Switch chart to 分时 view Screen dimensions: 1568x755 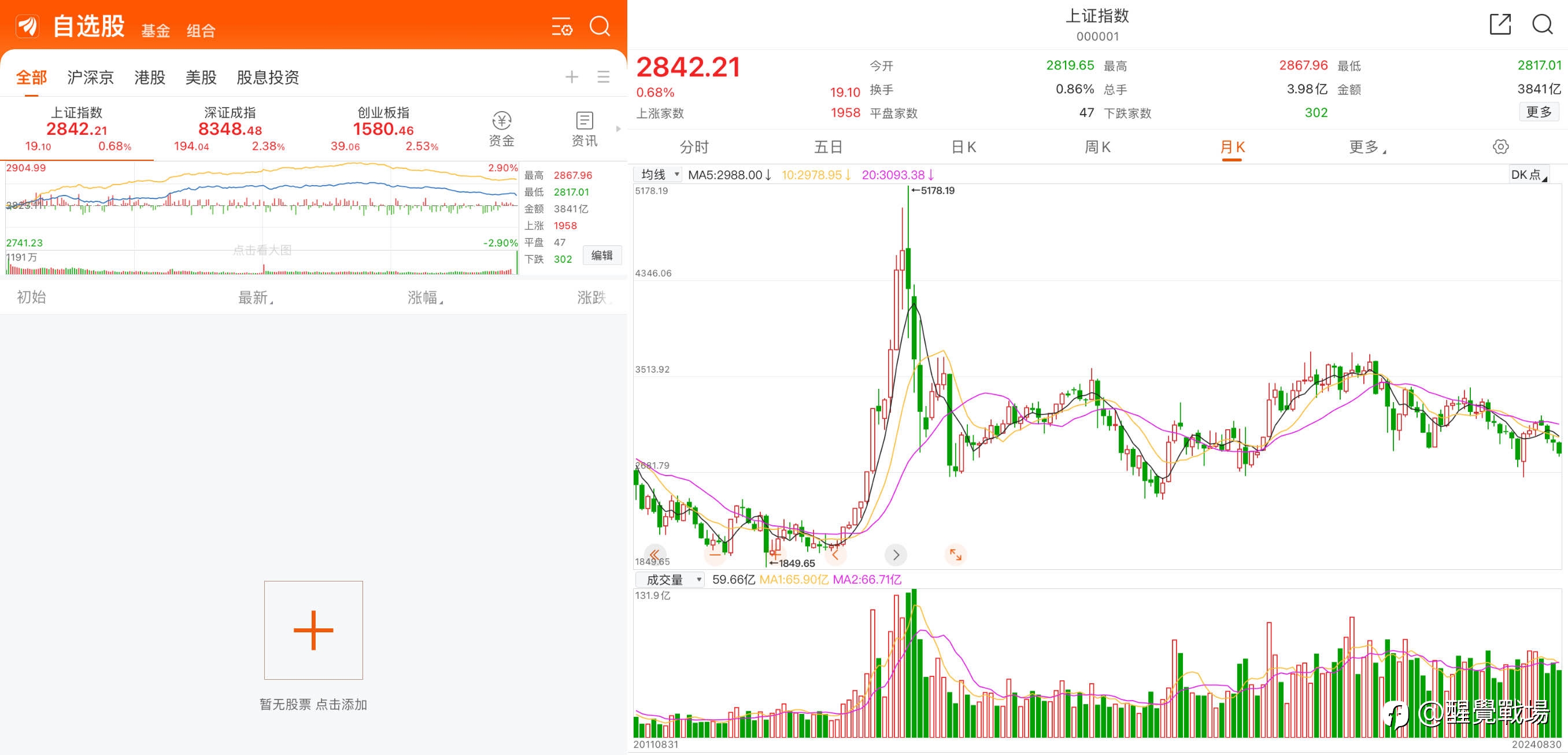pos(694,147)
